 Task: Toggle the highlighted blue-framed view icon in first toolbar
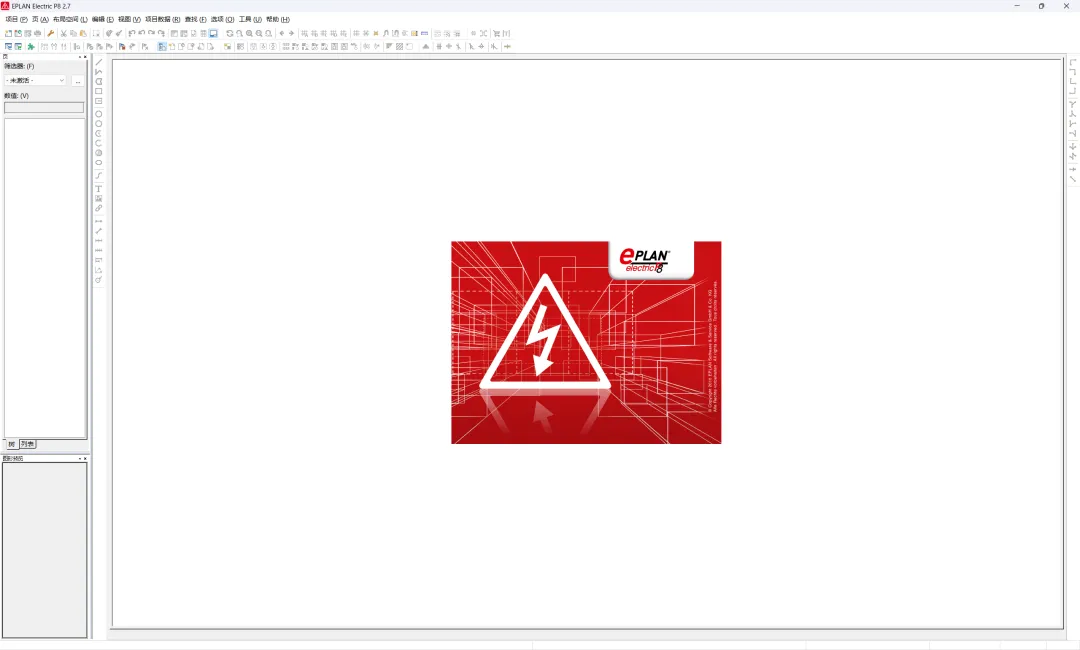214,33
